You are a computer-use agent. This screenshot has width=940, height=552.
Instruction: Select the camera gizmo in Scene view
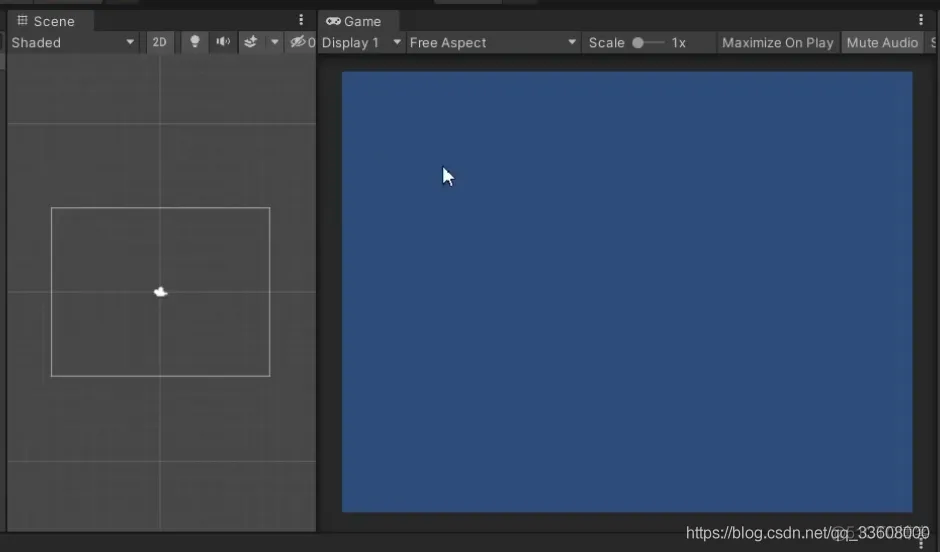point(160,292)
